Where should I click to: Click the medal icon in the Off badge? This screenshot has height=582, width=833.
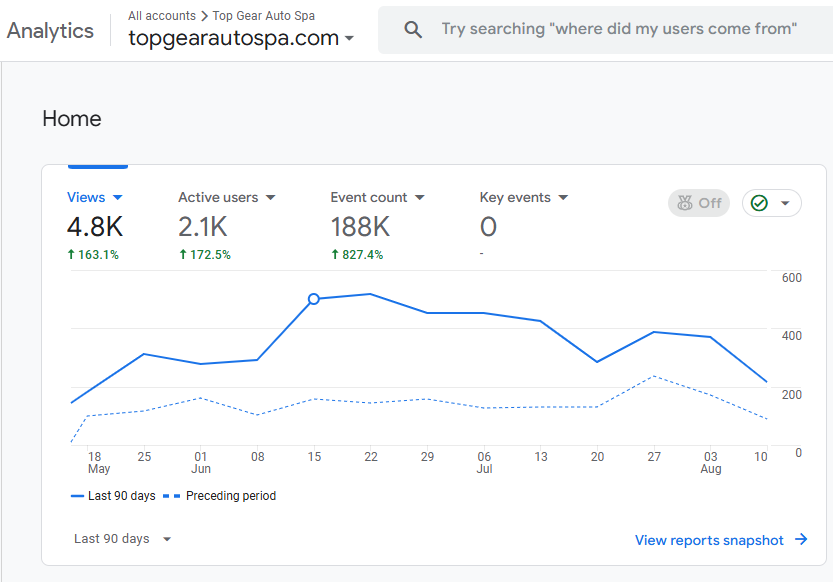(x=684, y=203)
